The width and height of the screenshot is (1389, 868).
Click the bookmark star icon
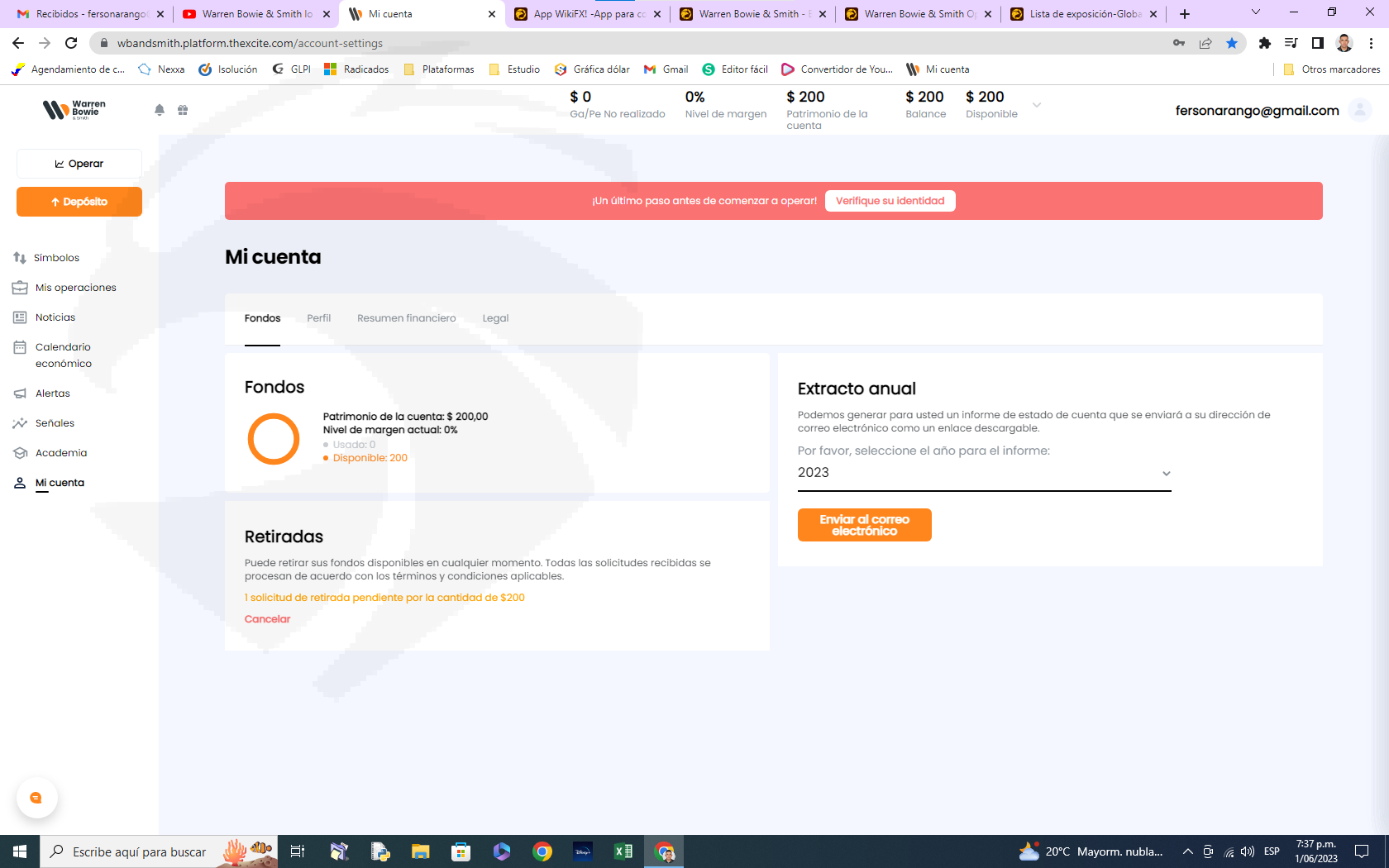[x=1232, y=43]
